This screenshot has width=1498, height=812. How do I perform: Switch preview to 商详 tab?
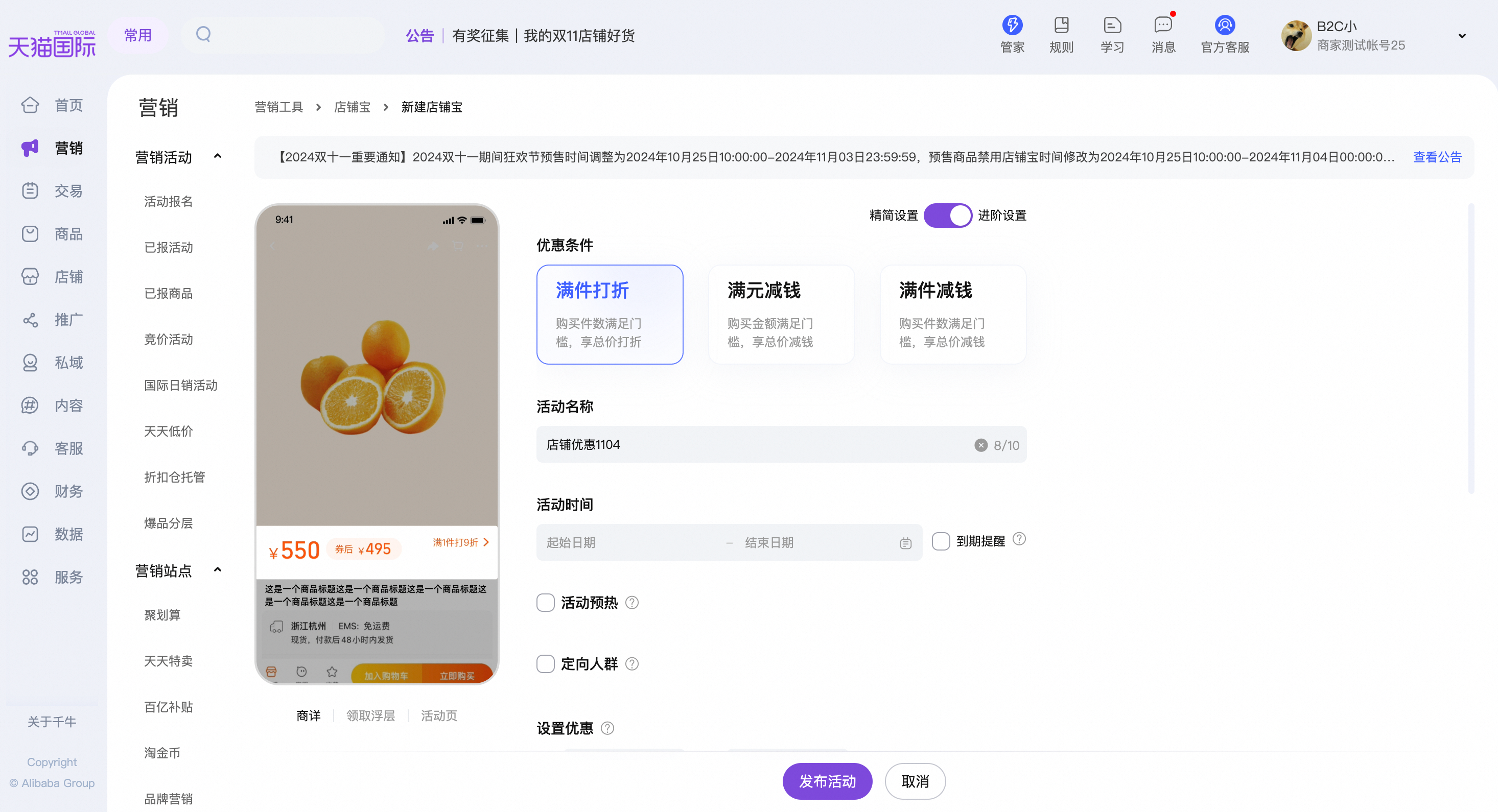pos(308,715)
